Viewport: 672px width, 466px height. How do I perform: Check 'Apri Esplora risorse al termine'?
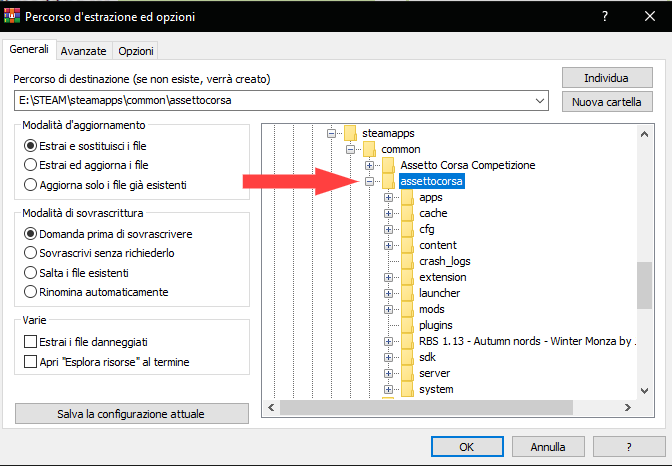pos(30,362)
